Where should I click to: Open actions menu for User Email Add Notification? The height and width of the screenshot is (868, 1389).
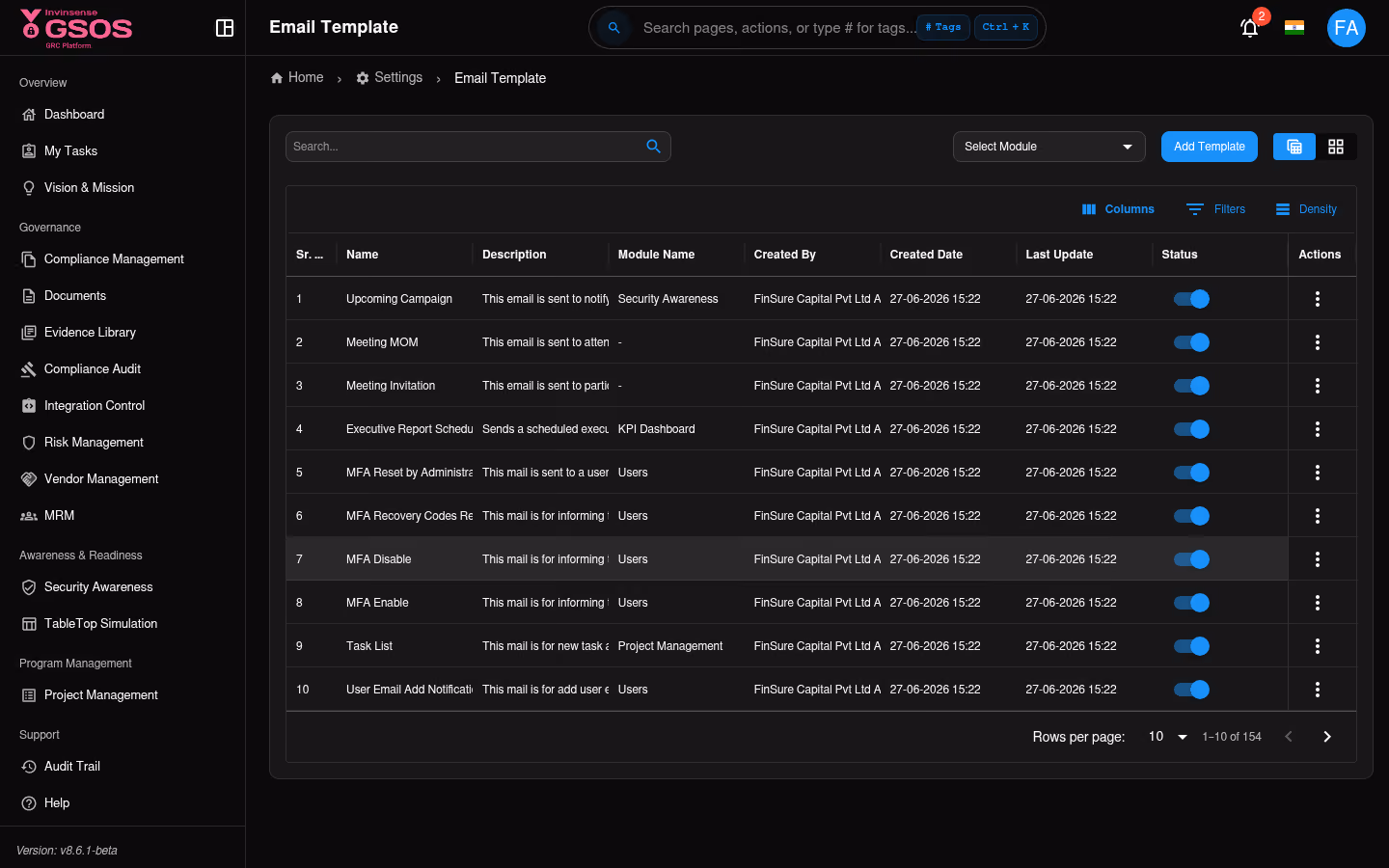(1318, 690)
